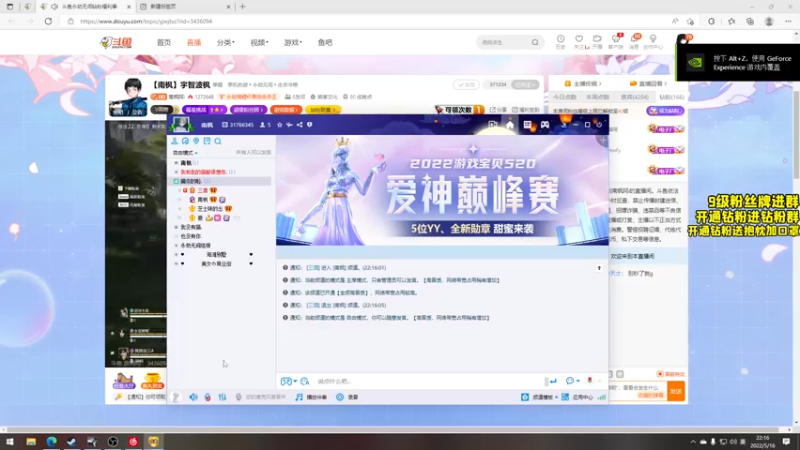This screenshot has width=800, height=450.
Task: Toggle the microphone lock icon in YY
Action: click(x=208, y=397)
